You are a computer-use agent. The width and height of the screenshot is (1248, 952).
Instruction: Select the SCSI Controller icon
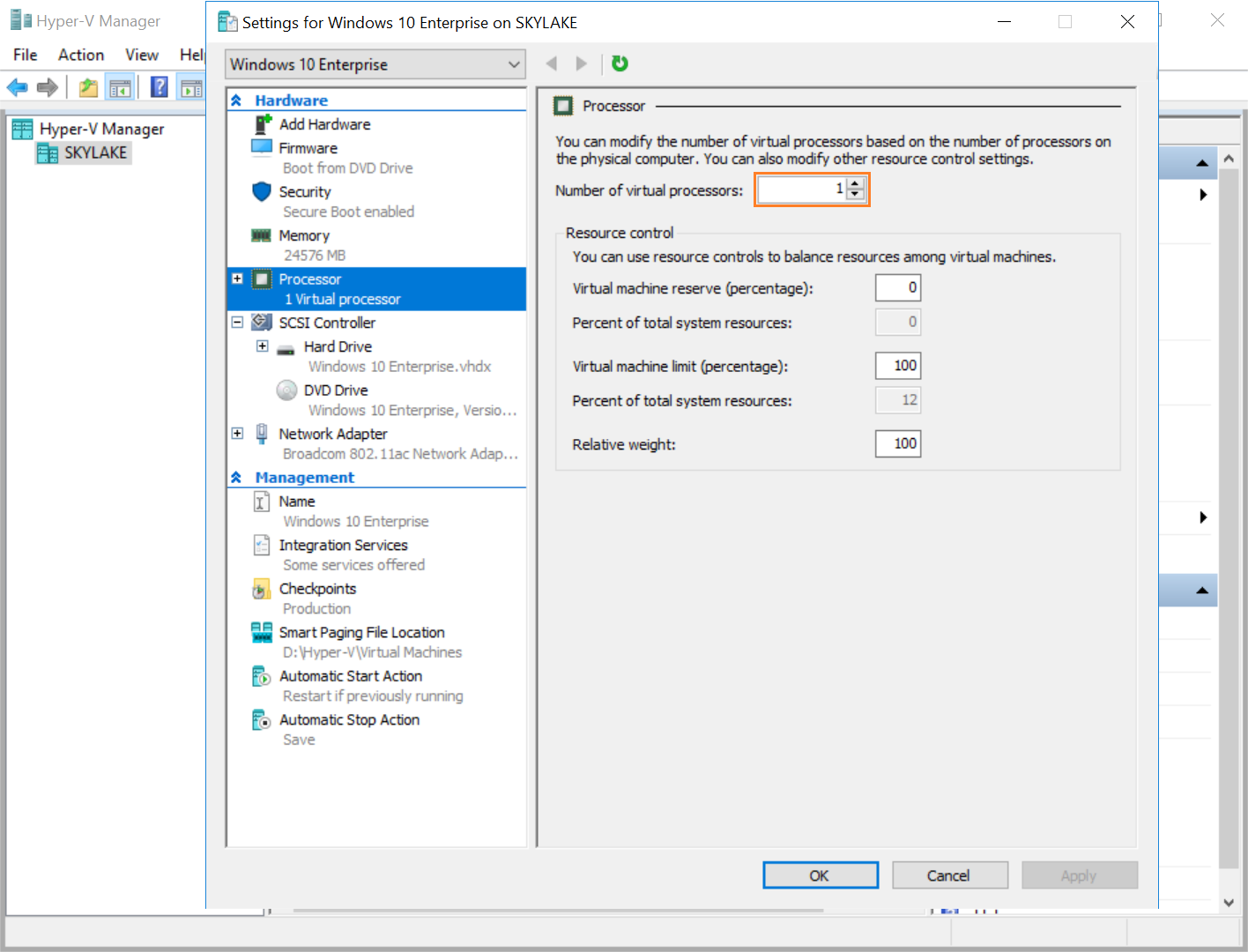coord(262,323)
